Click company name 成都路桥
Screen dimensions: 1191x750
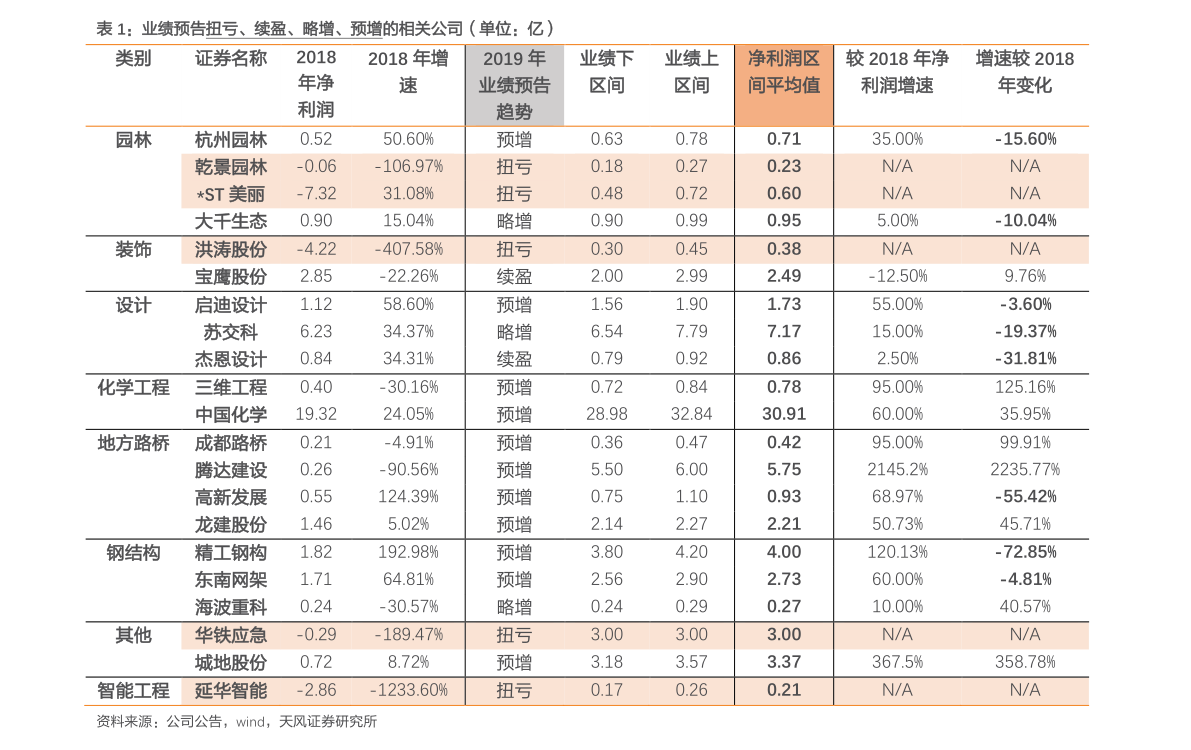(x=231, y=444)
